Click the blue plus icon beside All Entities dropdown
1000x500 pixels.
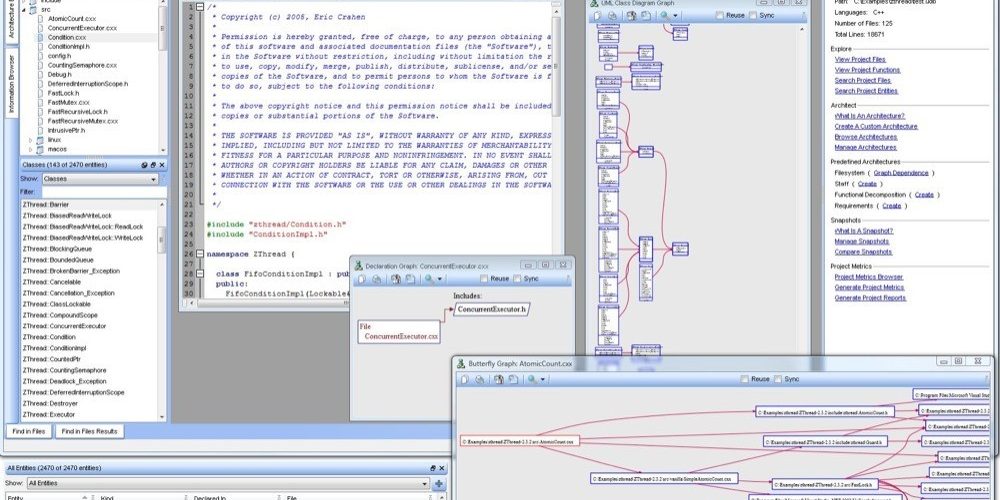coord(439,483)
